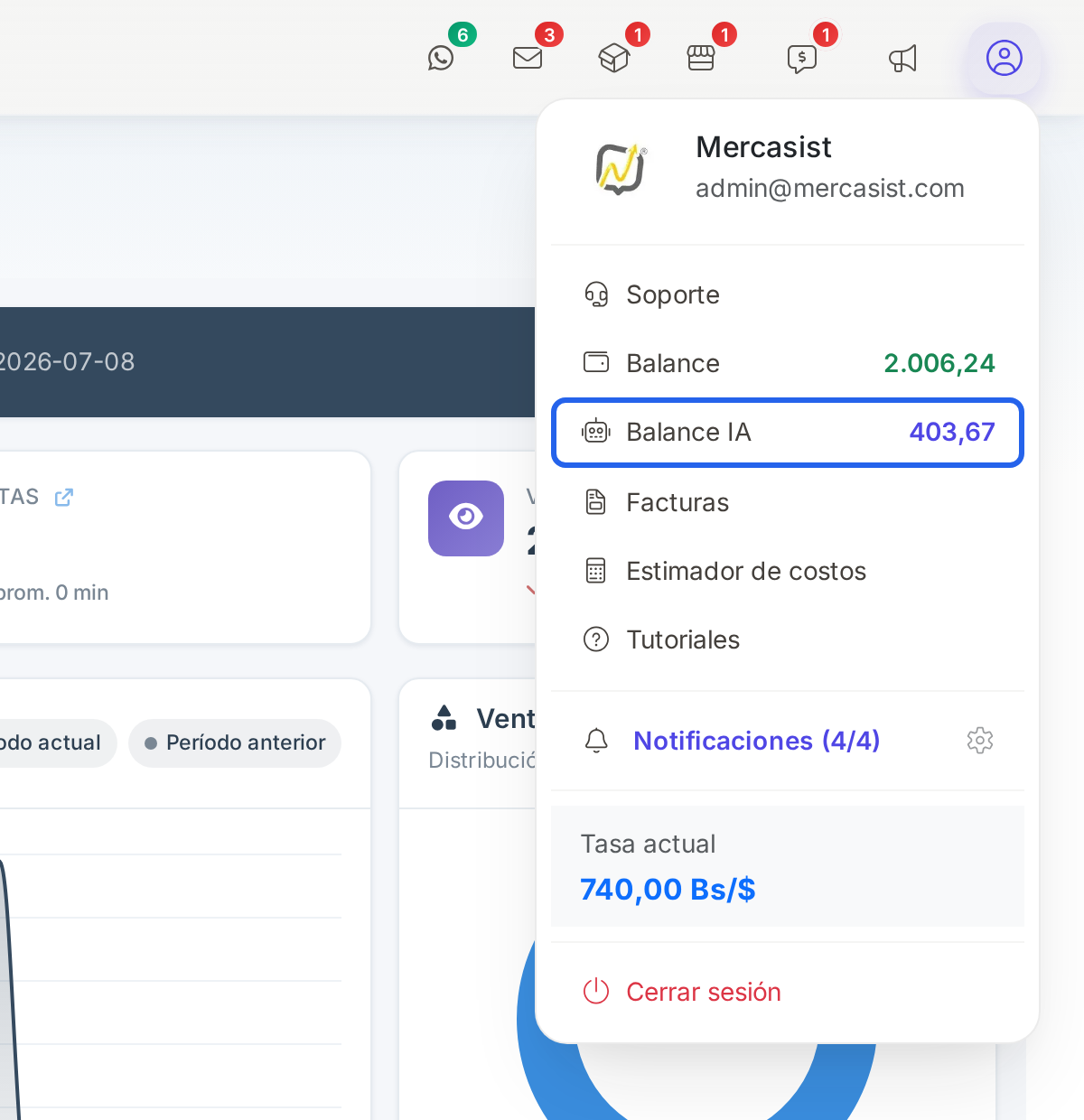Click the wallet icon next to Balance
Viewport: 1084px width, 1120px height.
596,363
